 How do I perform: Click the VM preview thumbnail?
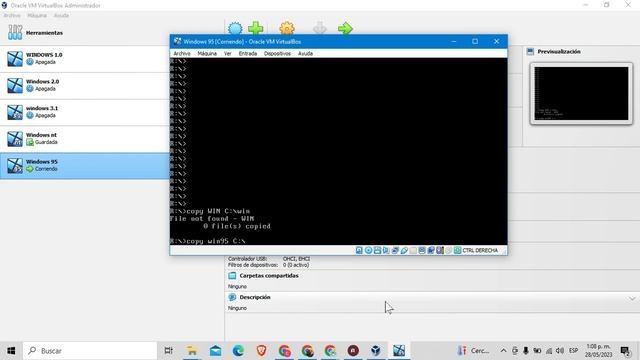pos(581,93)
